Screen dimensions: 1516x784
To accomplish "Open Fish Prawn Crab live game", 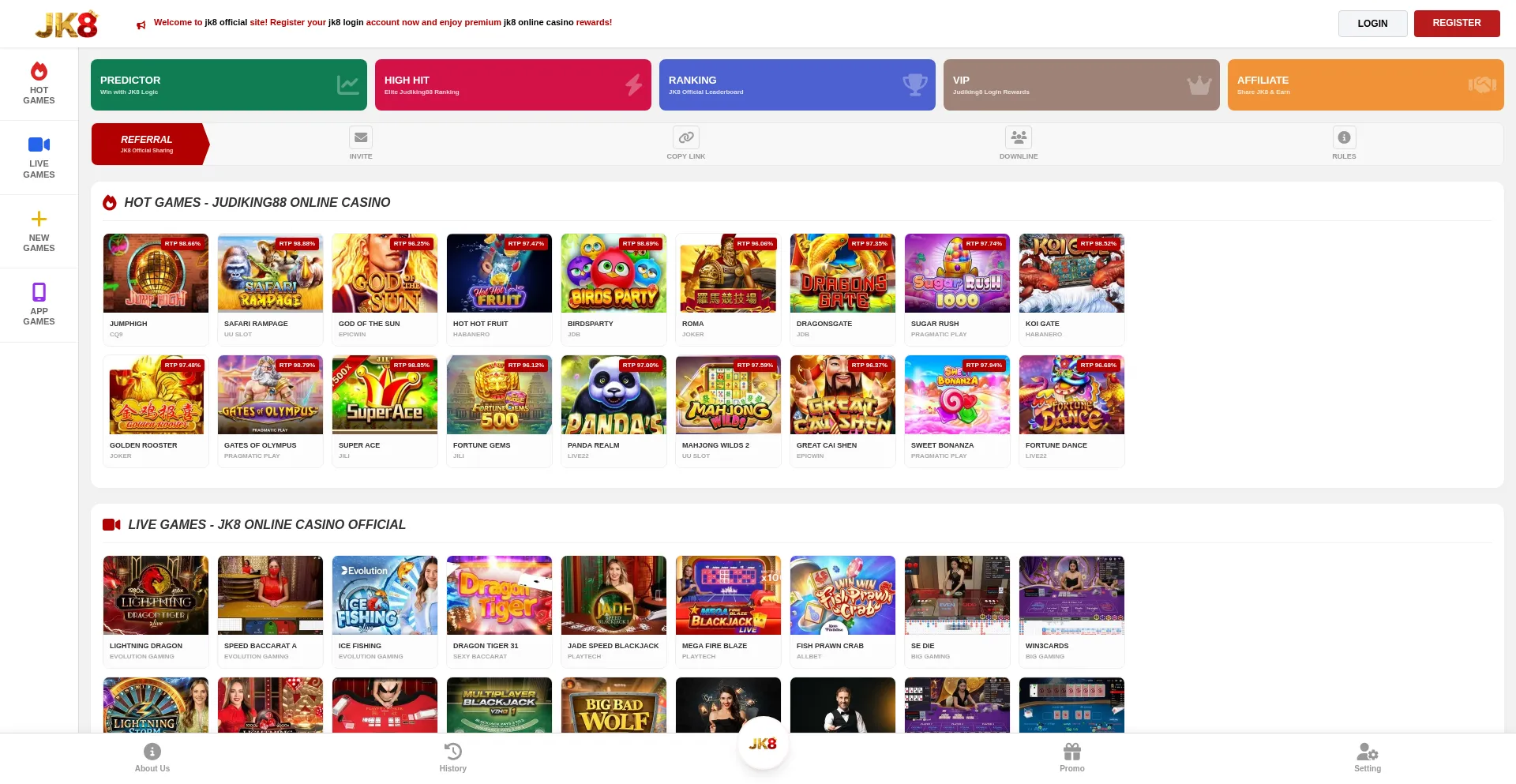I will (x=842, y=595).
